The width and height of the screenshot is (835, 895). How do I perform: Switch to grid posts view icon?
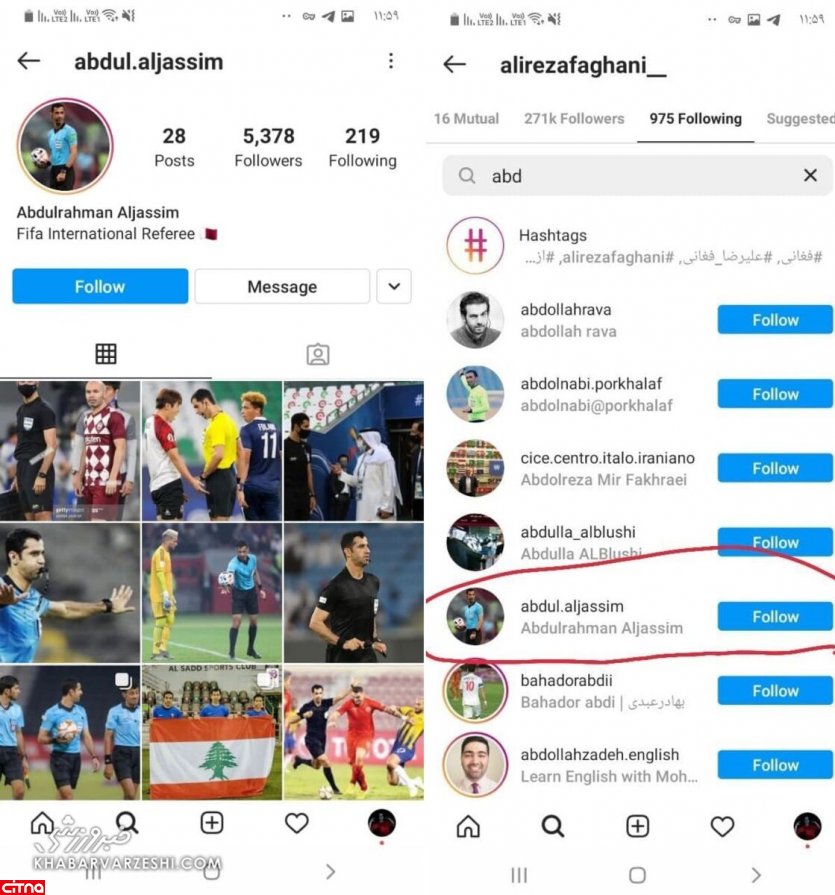click(x=106, y=354)
